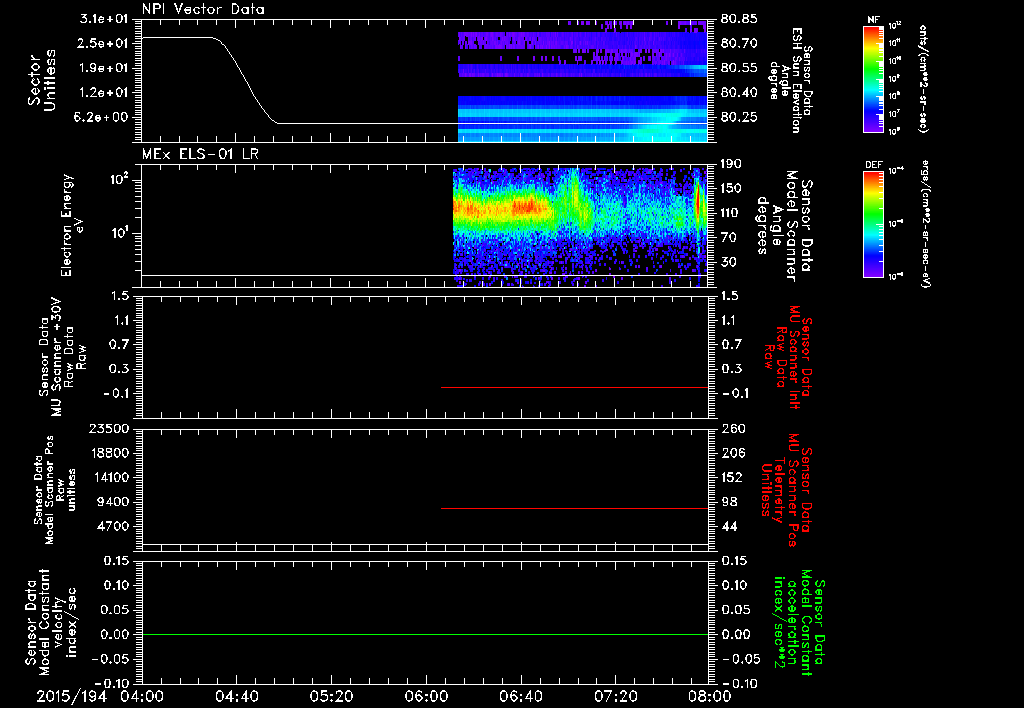The height and width of the screenshot is (708, 1024).
Task: Click the green zero velocity line
Action: pyautogui.click(x=425, y=634)
